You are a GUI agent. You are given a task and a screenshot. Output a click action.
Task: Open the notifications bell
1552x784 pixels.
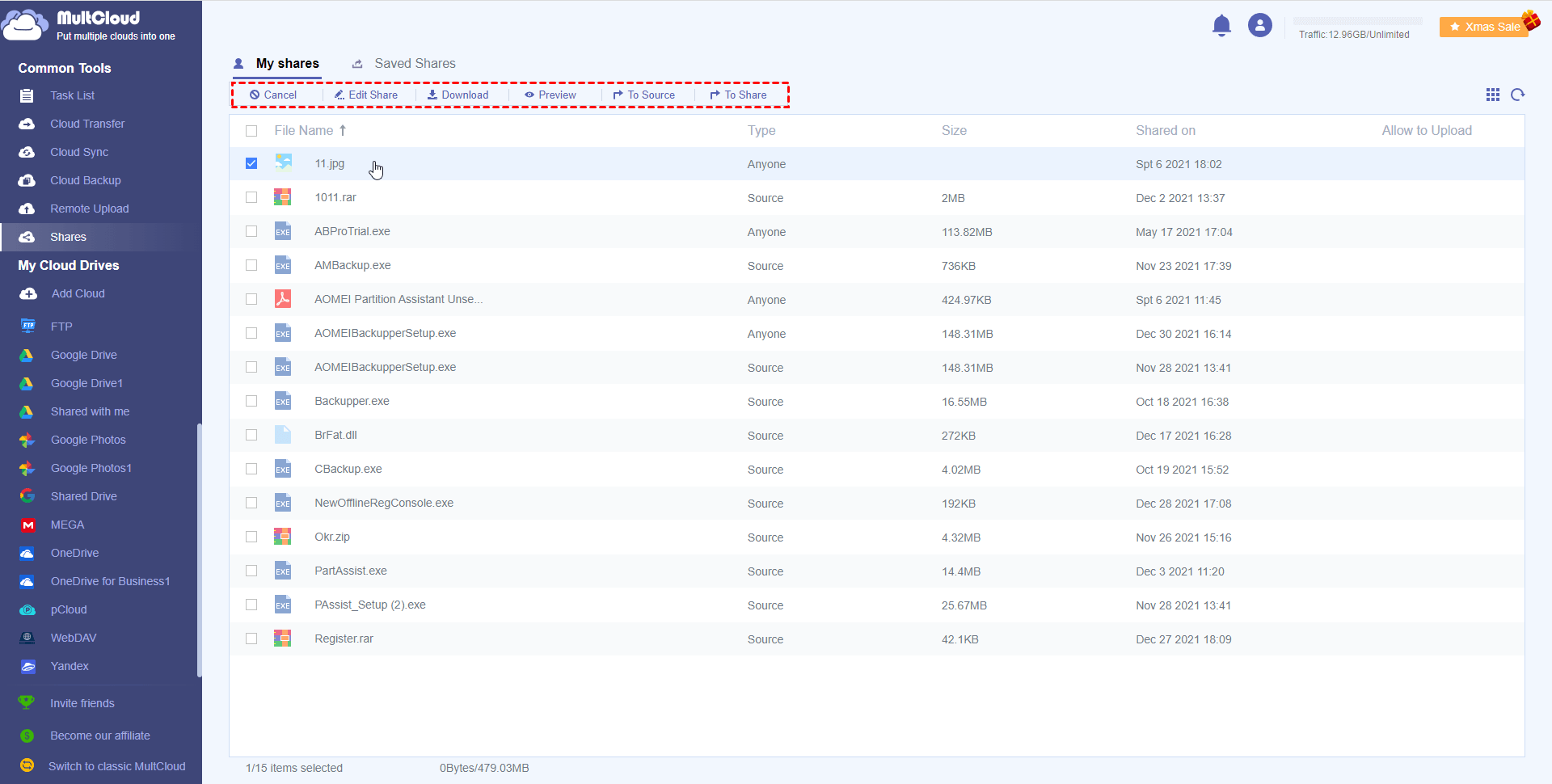pyautogui.click(x=1221, y=26)
